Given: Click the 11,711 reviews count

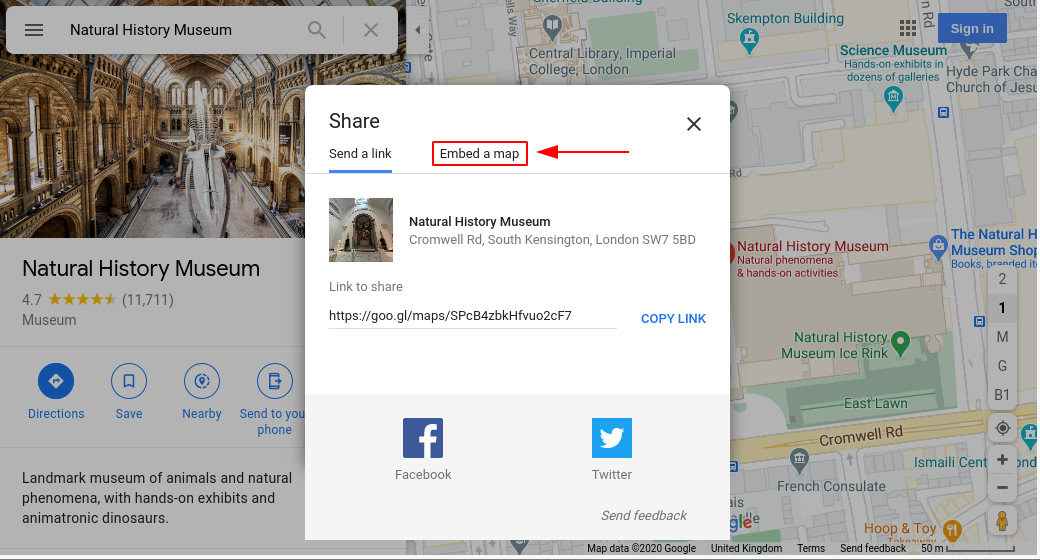Looking at the screenshot, I should point(148,300).
